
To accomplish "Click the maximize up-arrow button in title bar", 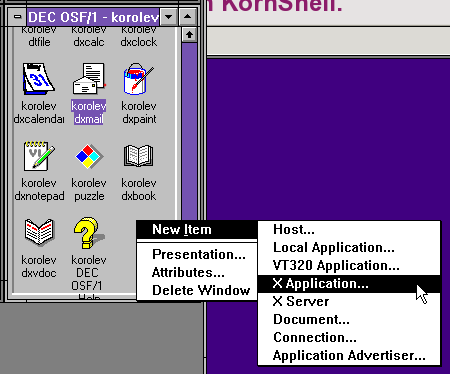I will coord(187,17).
